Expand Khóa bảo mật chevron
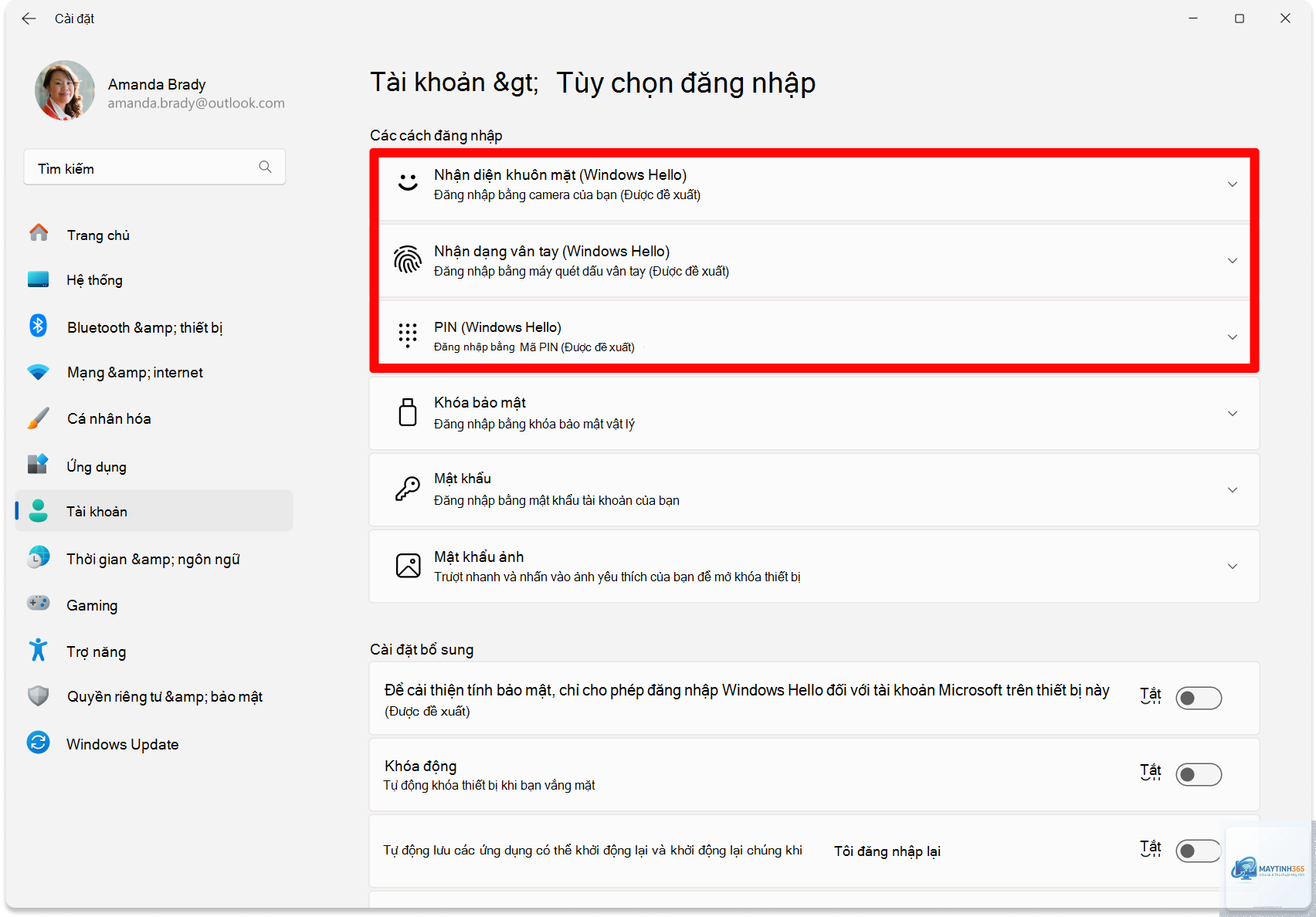The height and width of the screenshot is (917, 1316). click(1233, 414)
